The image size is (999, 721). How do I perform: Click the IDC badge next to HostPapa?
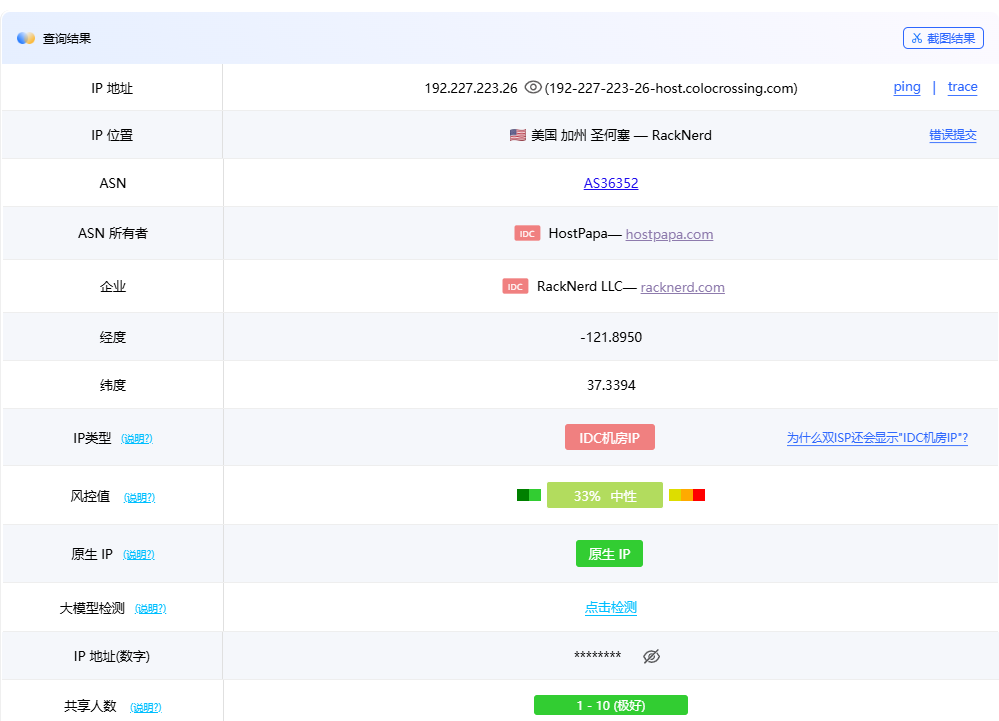coord(527,233)
